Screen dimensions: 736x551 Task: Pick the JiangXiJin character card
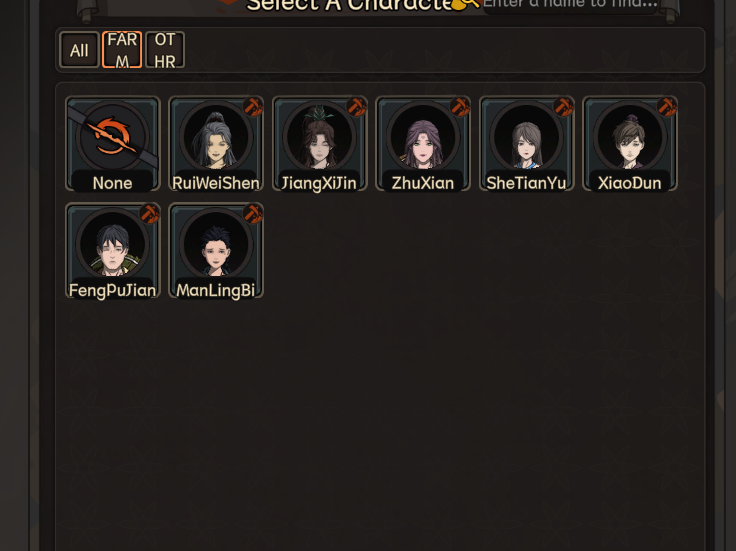point(320,144)
